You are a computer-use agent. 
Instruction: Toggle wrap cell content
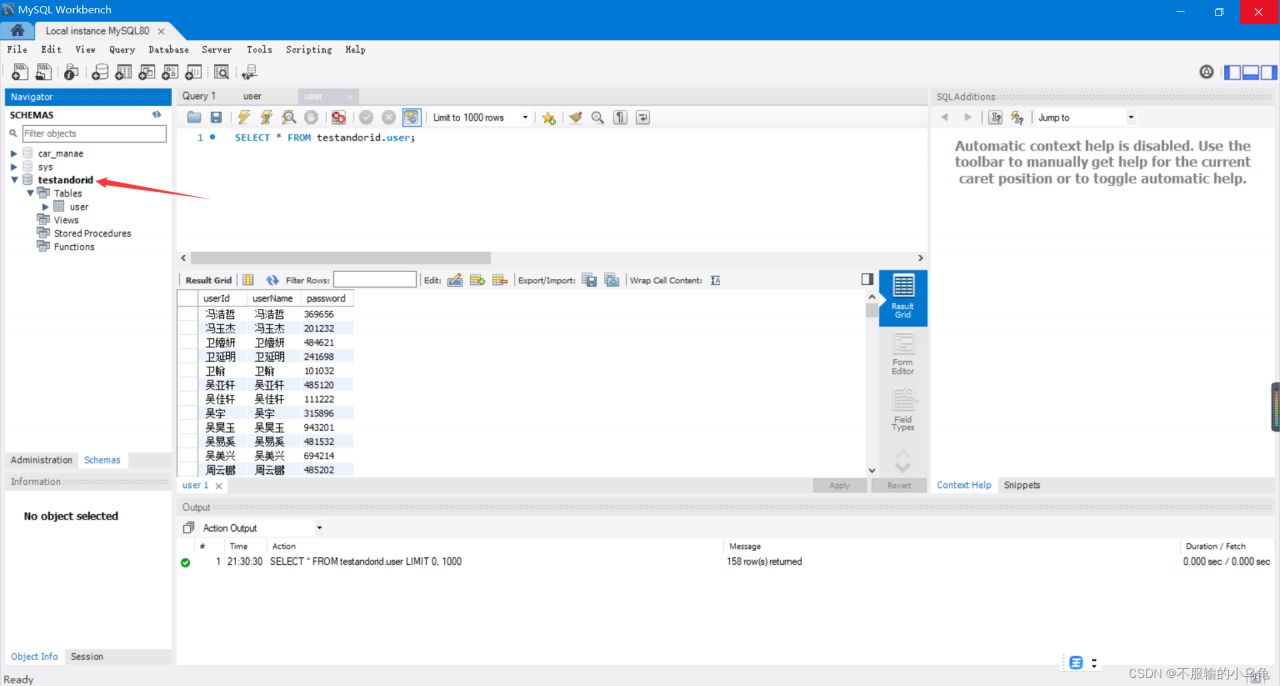tap(716, 281)
